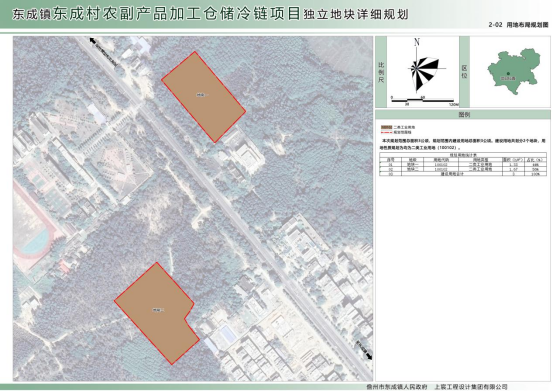The image size is (554, 391).
Task: Click the dot marker on district map
Action: [x=508, y=74]
